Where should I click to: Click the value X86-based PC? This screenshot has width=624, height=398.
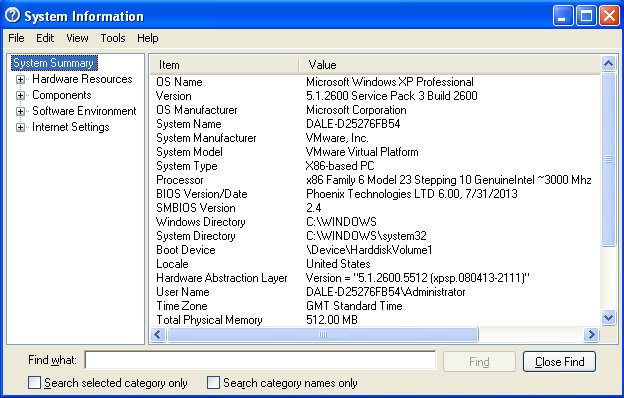pyautogui.click(x=340, y=166)
